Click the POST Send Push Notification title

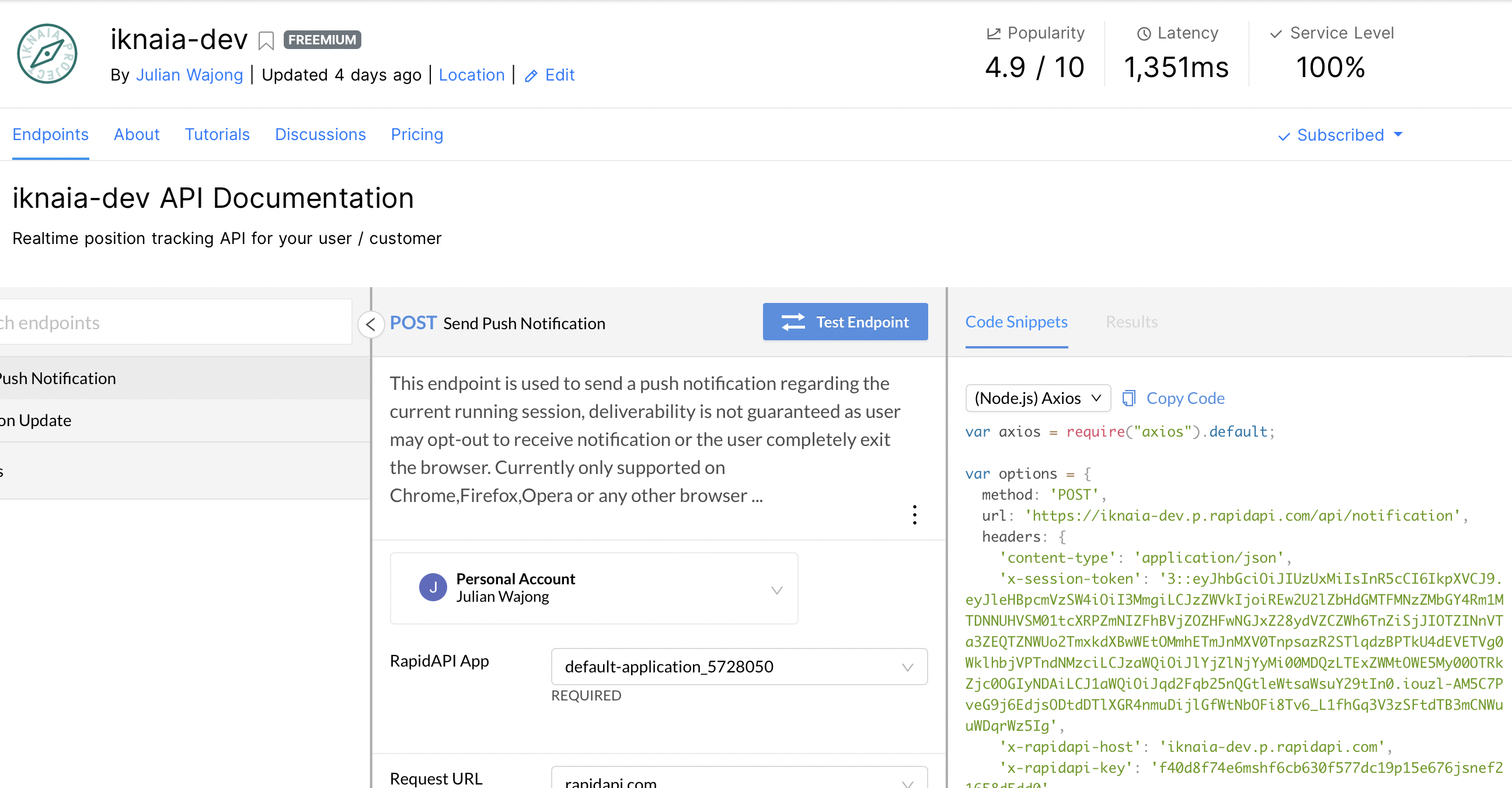497,323
